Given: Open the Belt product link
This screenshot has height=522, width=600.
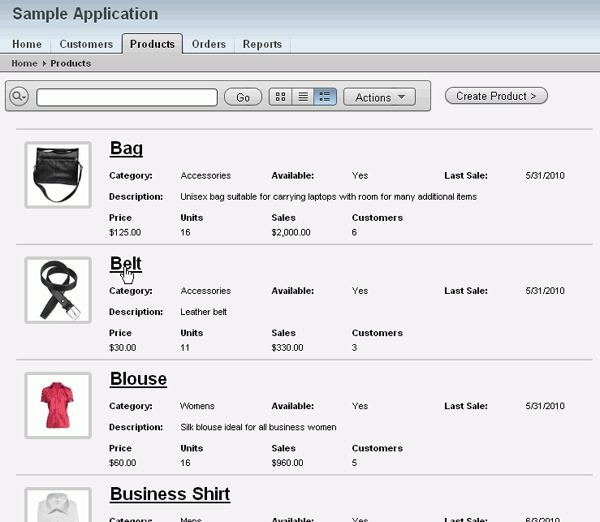Looking at the screenshot, I should [x=126, y=264].
